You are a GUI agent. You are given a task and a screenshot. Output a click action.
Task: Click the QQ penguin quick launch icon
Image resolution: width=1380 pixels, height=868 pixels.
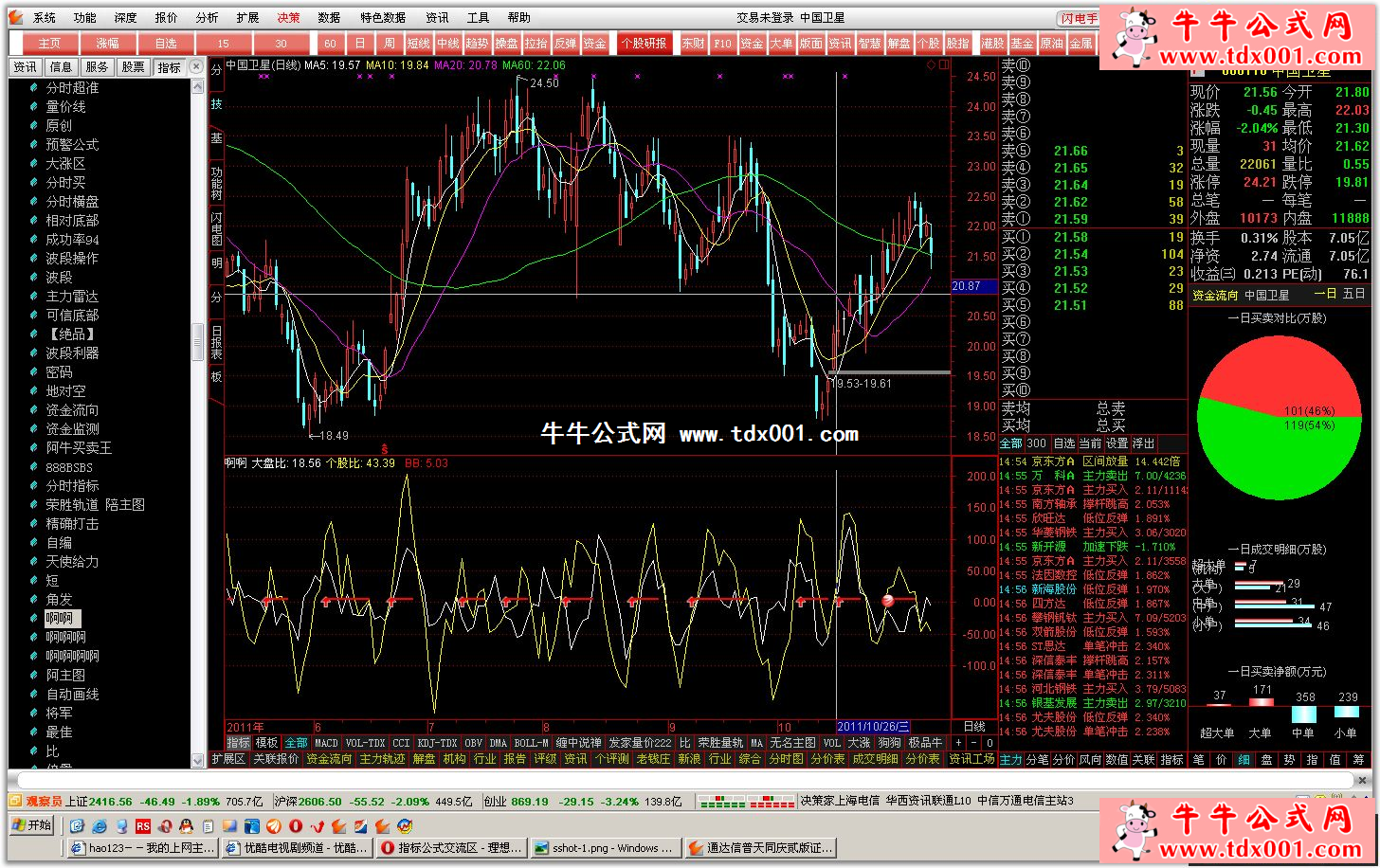186,826
